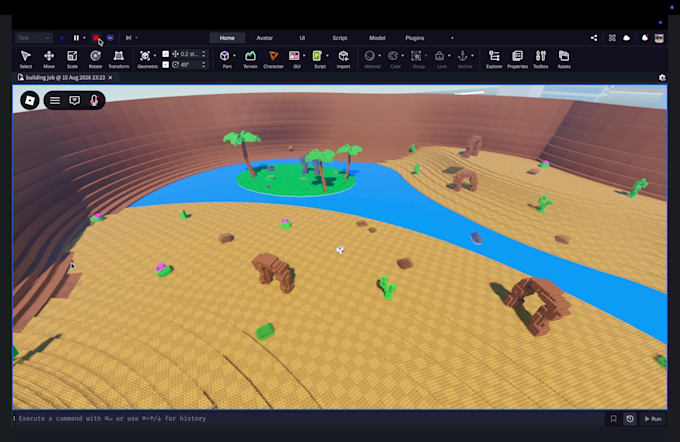Adjust move snap increment stepper
680x442 pixels.
coord(204,54)
